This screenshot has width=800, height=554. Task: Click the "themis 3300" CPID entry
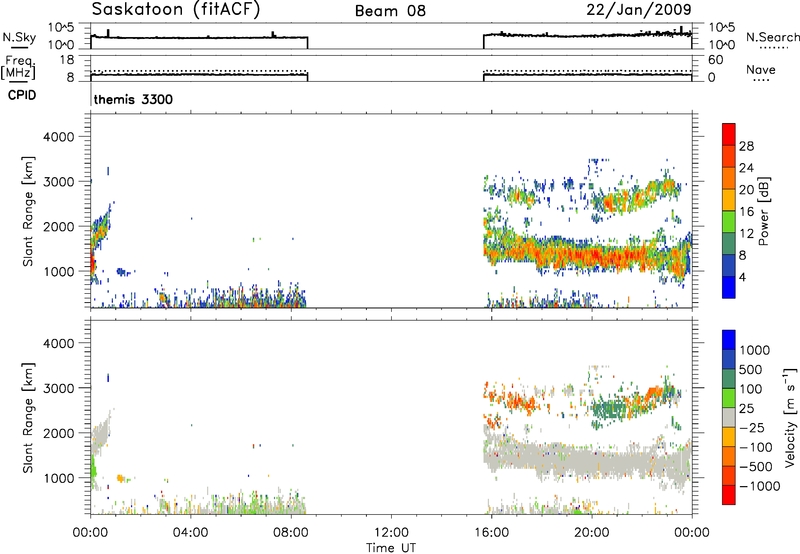coord(133,99)
